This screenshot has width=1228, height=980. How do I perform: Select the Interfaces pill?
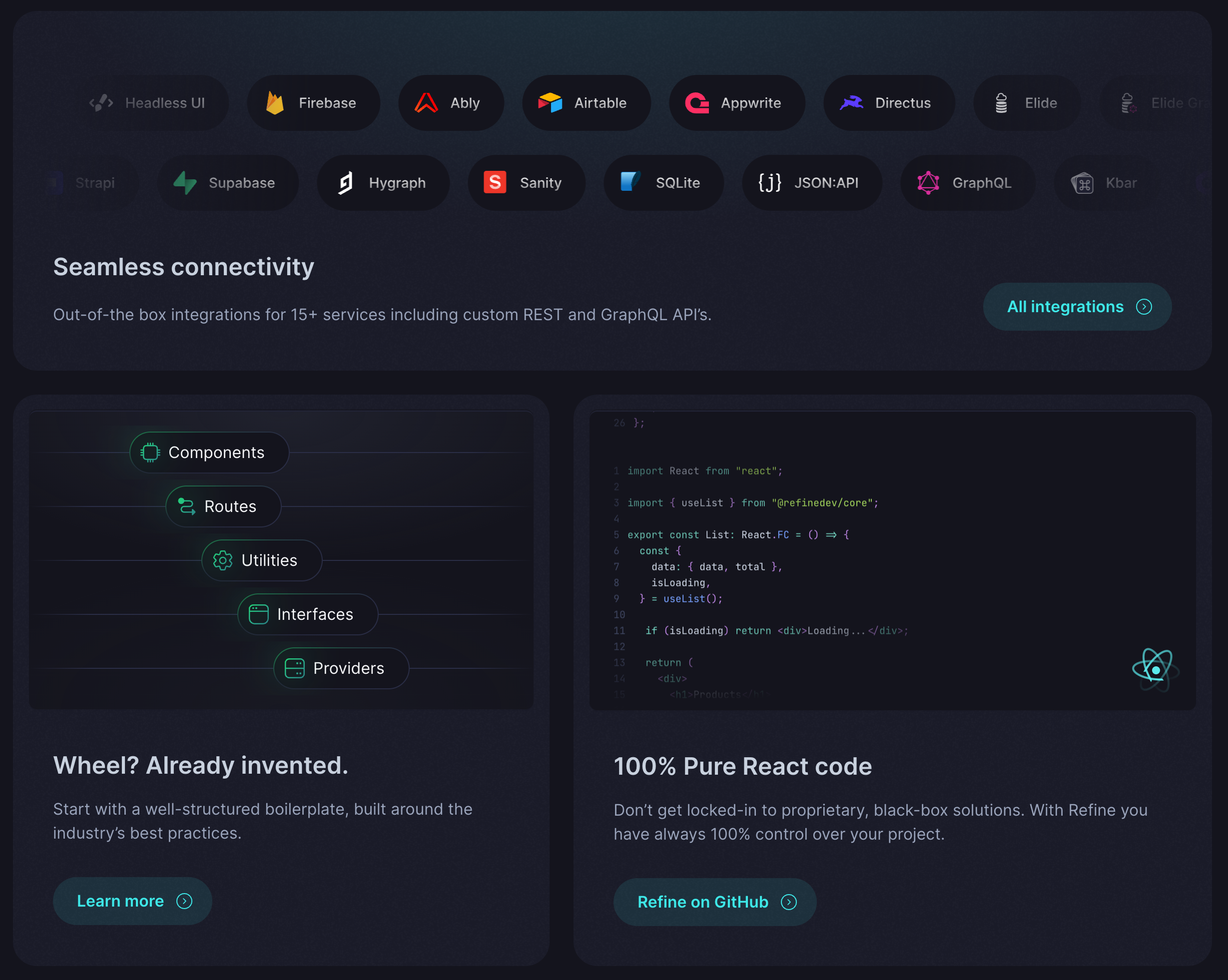[308, 614]
